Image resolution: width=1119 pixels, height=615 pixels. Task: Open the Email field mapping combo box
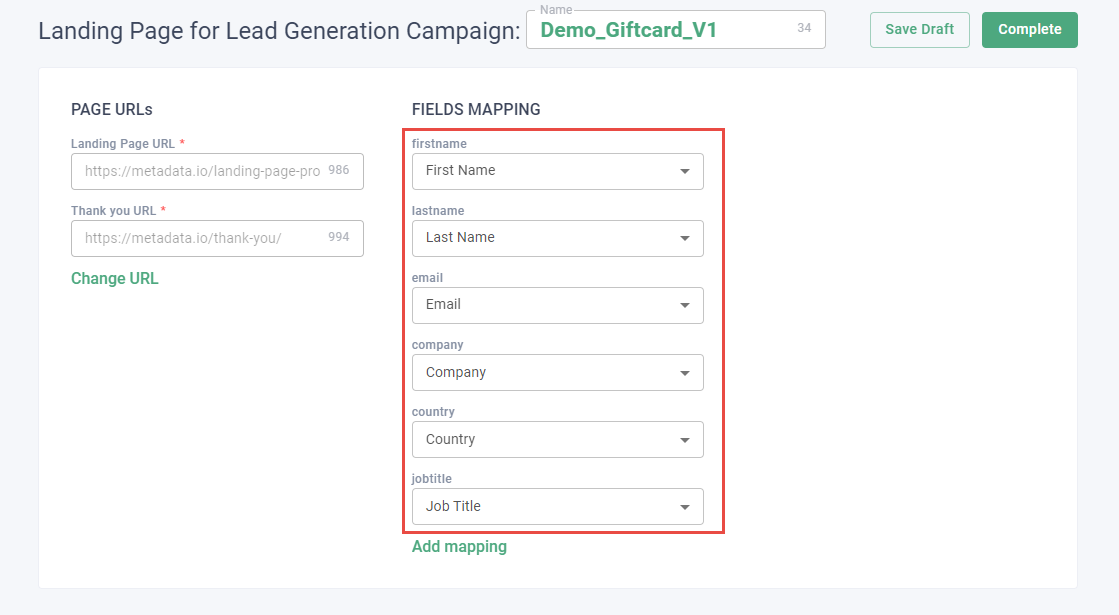(x=545, y=305)
